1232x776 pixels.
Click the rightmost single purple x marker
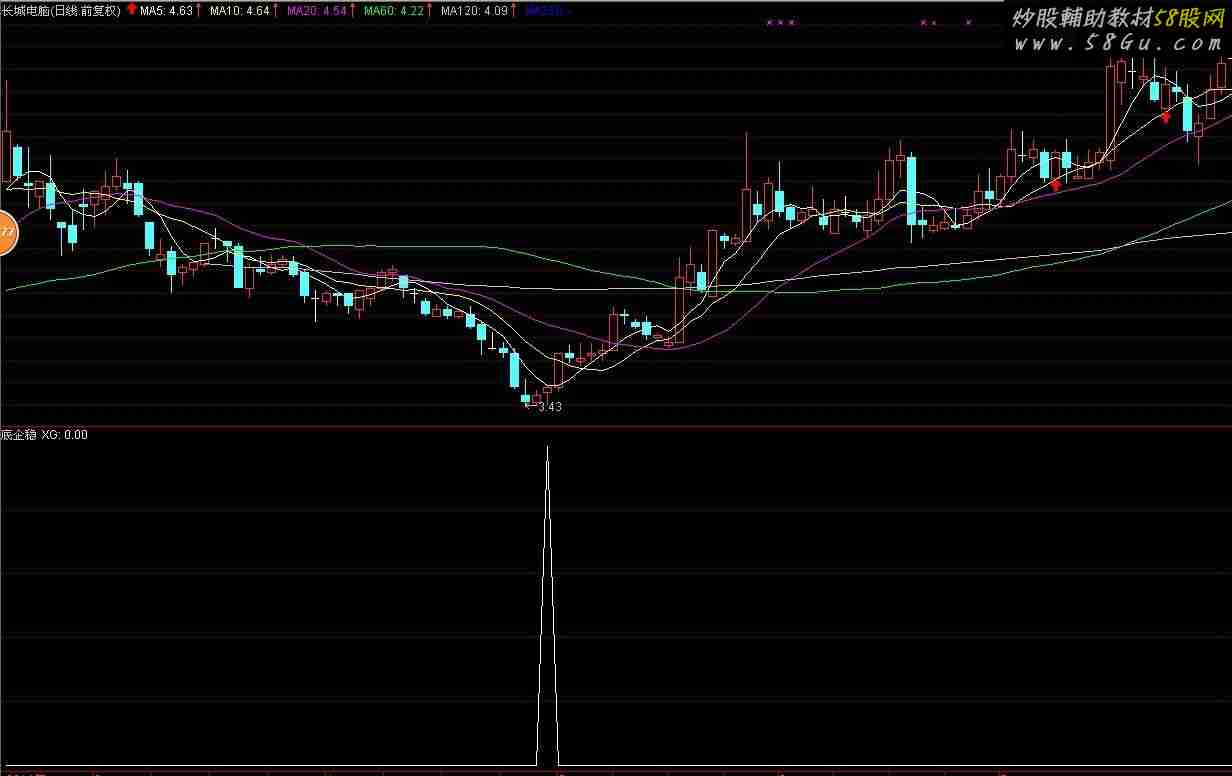pyautogui.click(x=968, y=22)
